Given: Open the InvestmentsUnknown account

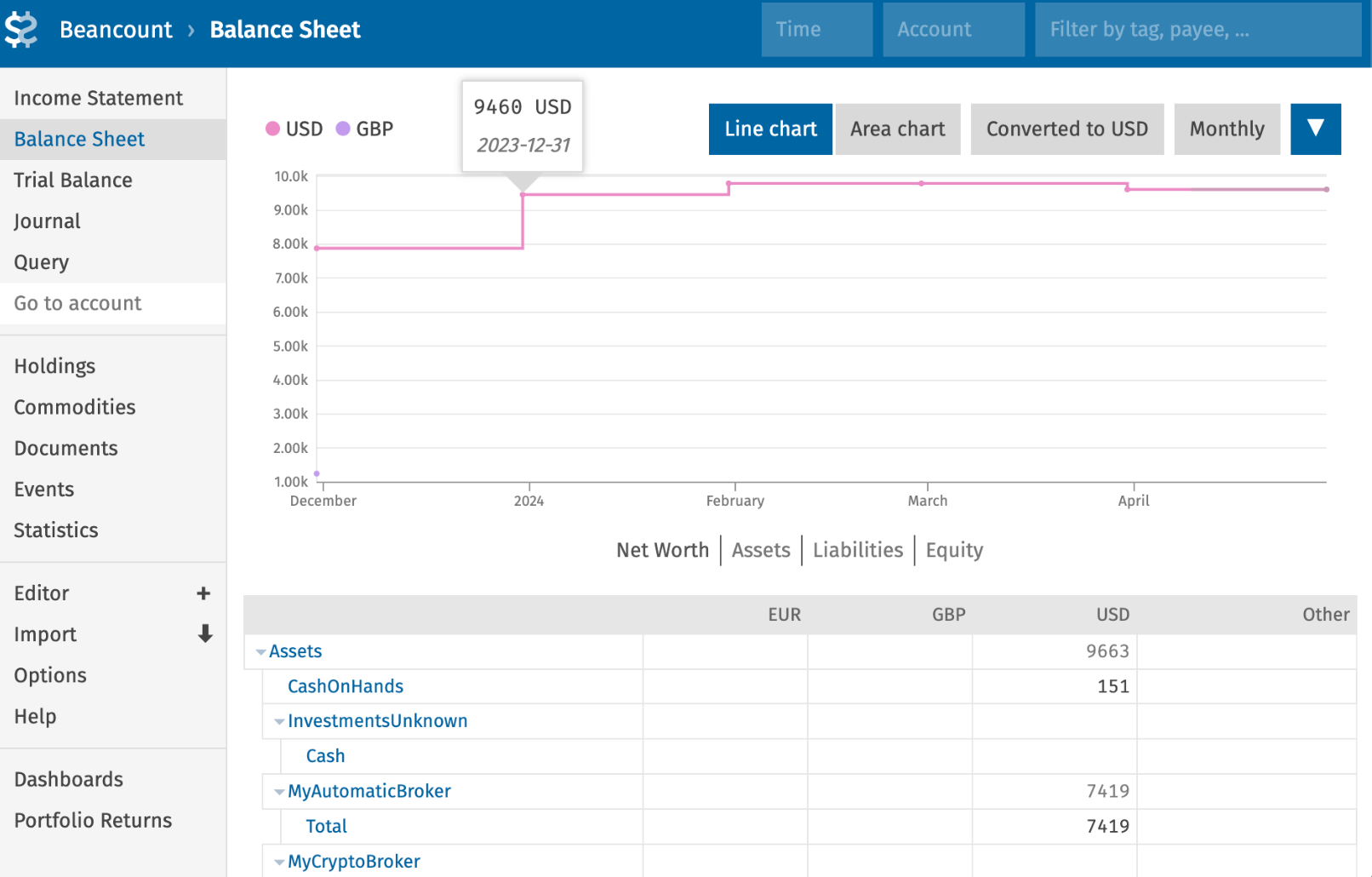Looking at the screenshot, I should click(x=378, y=721).
